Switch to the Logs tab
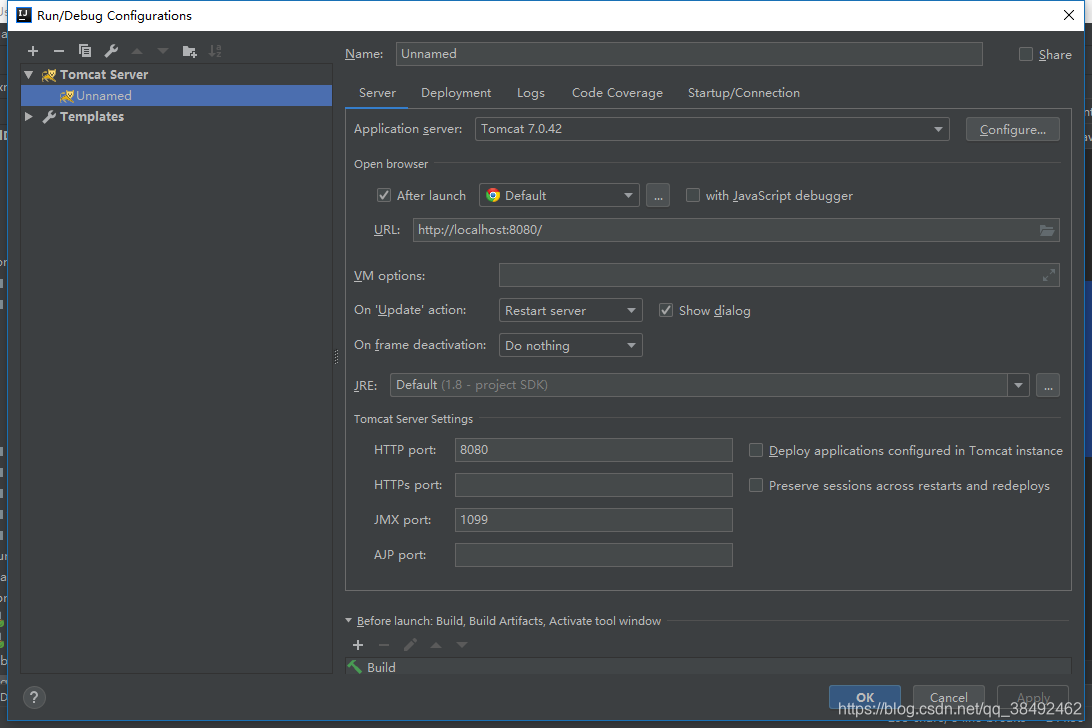Image resolution: width=1092 pixels, height=728 pixels. [x=531, y=93]
